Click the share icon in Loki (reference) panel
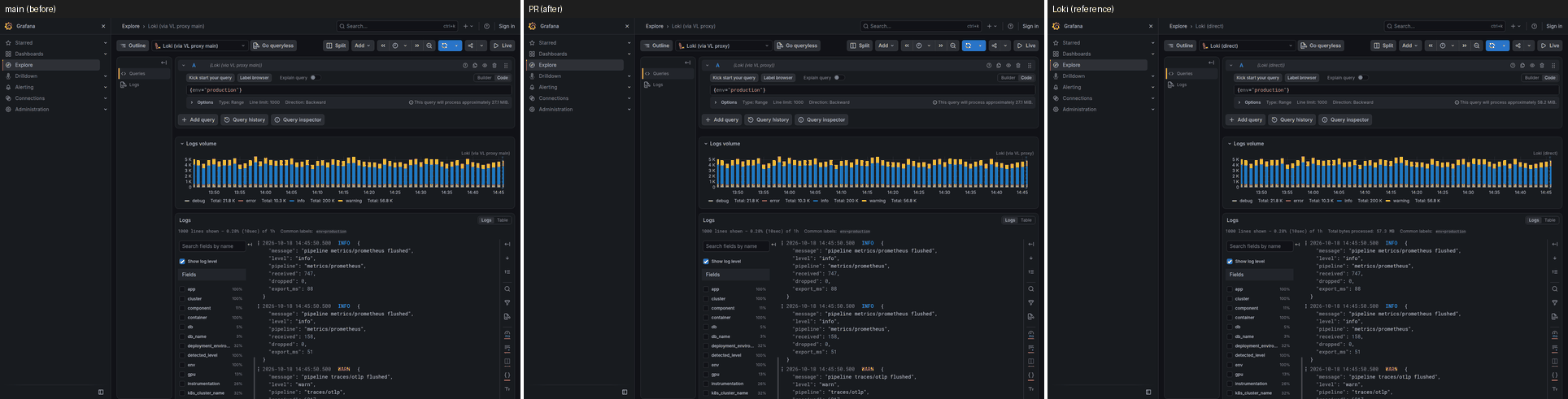Viewport: 1568px width, 399px height. (1518, 46)
